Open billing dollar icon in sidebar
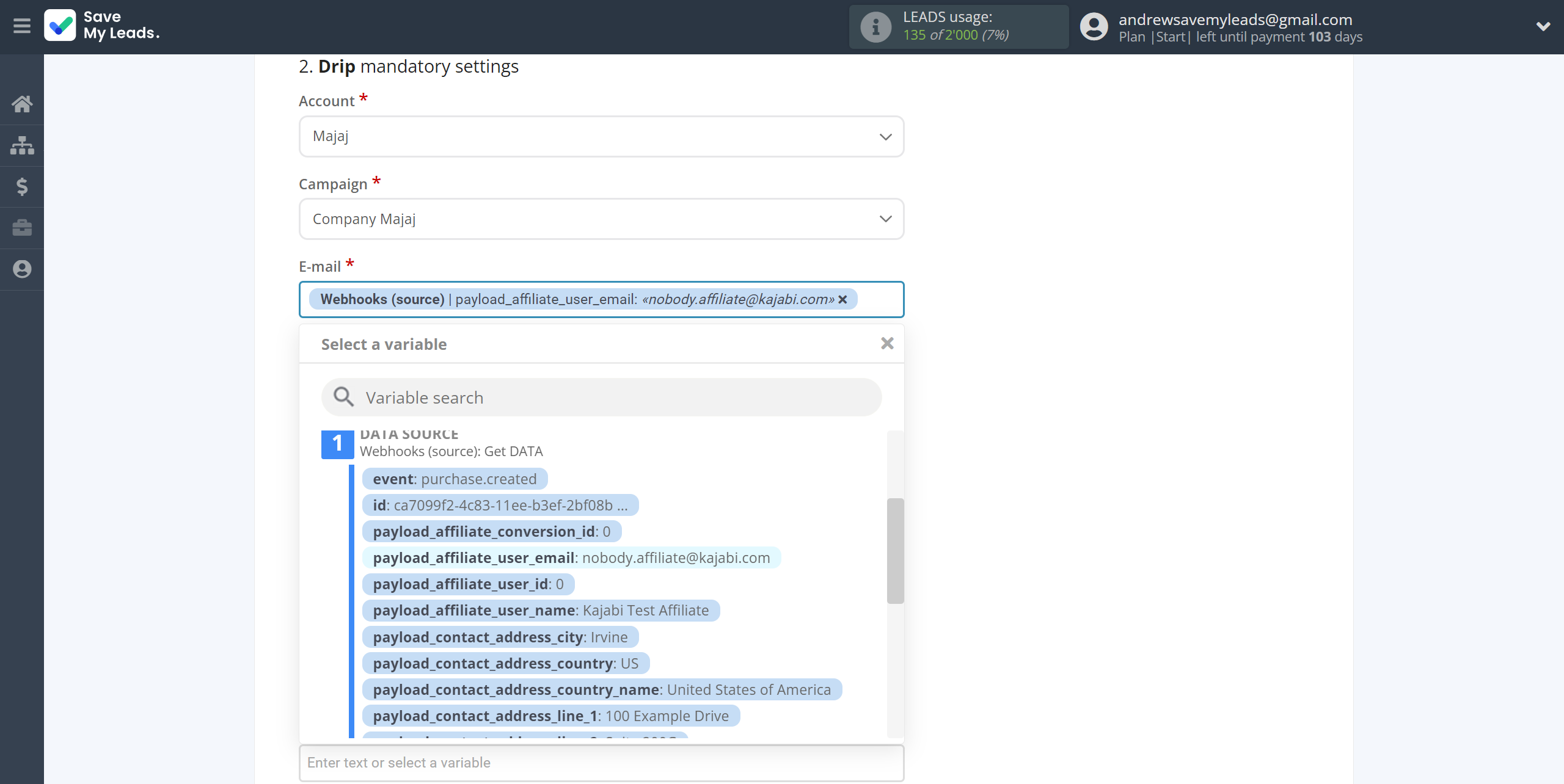1564x784 pixels. point(22,186)
